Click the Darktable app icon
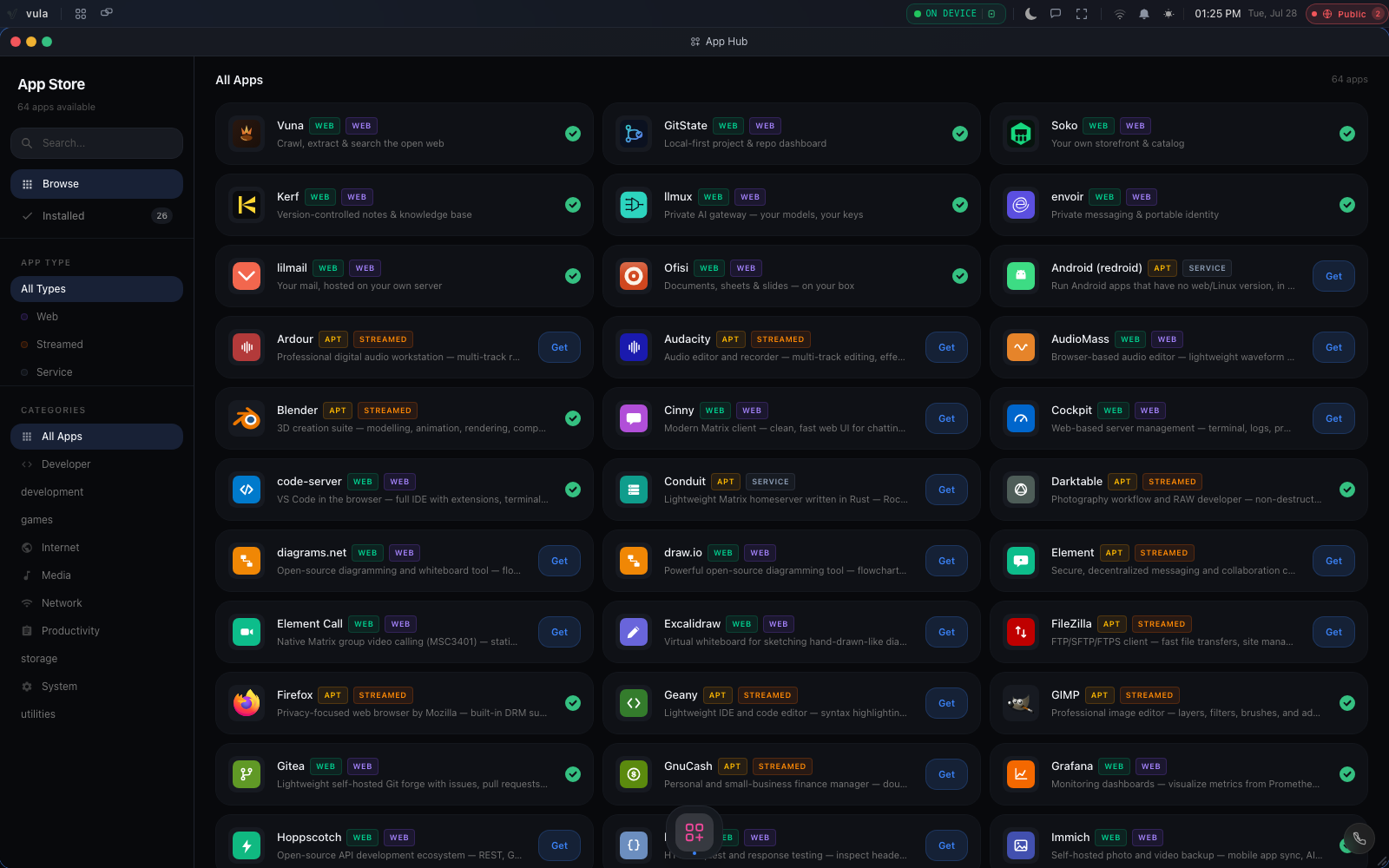Image resolution: width=1389 pixels, height=868 pixels. [x=1021, y=490]
